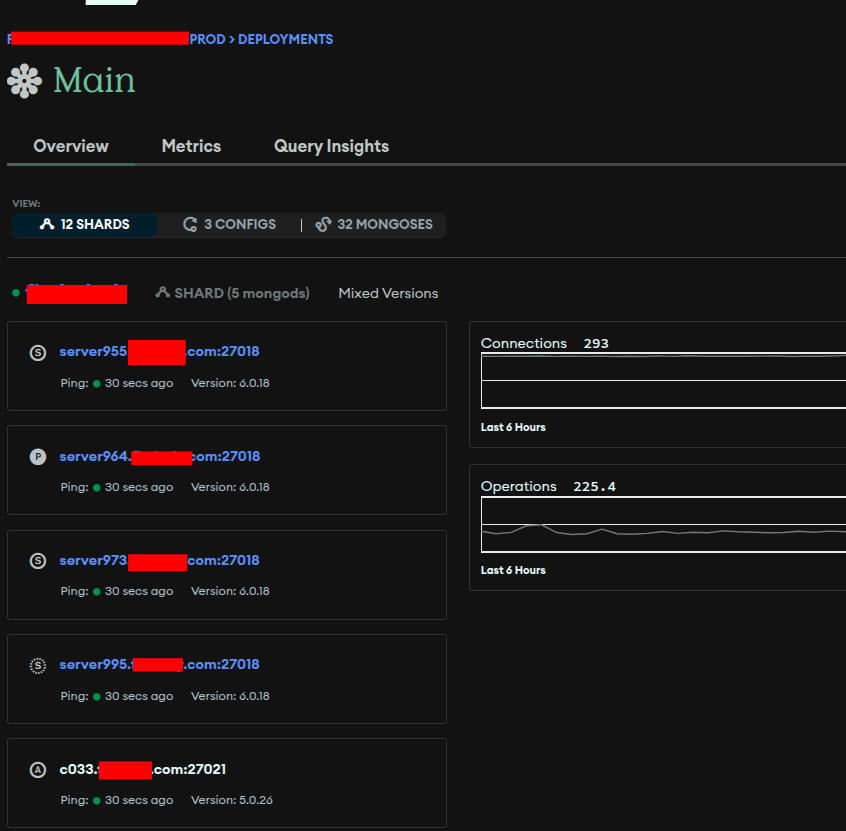The width and height of the screenshot is (846, 831).
Task: Open the Query Insights tab
Action: point(331,146)
